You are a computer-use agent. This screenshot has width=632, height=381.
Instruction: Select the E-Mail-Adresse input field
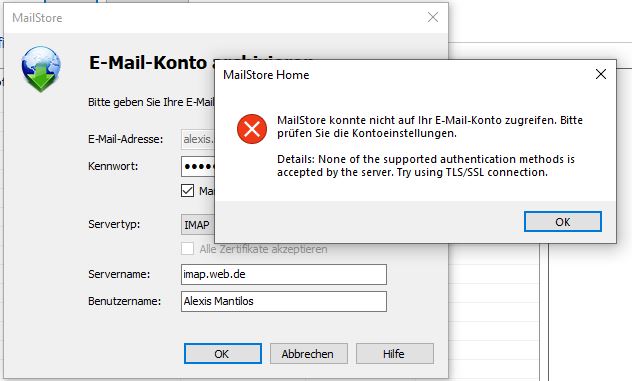click(x=198, y=139)
